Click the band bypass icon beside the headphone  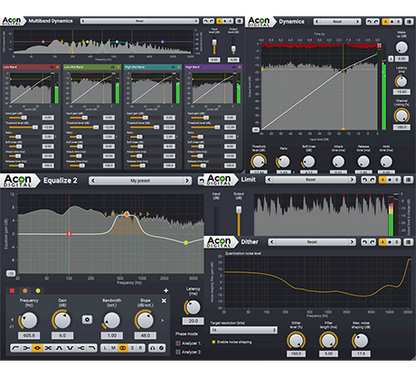161,348
